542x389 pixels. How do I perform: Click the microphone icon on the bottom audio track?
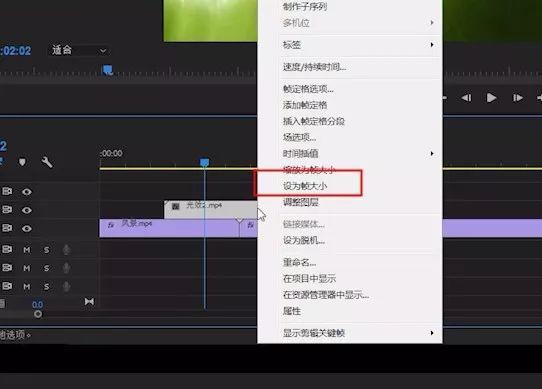tap(66, 286)
